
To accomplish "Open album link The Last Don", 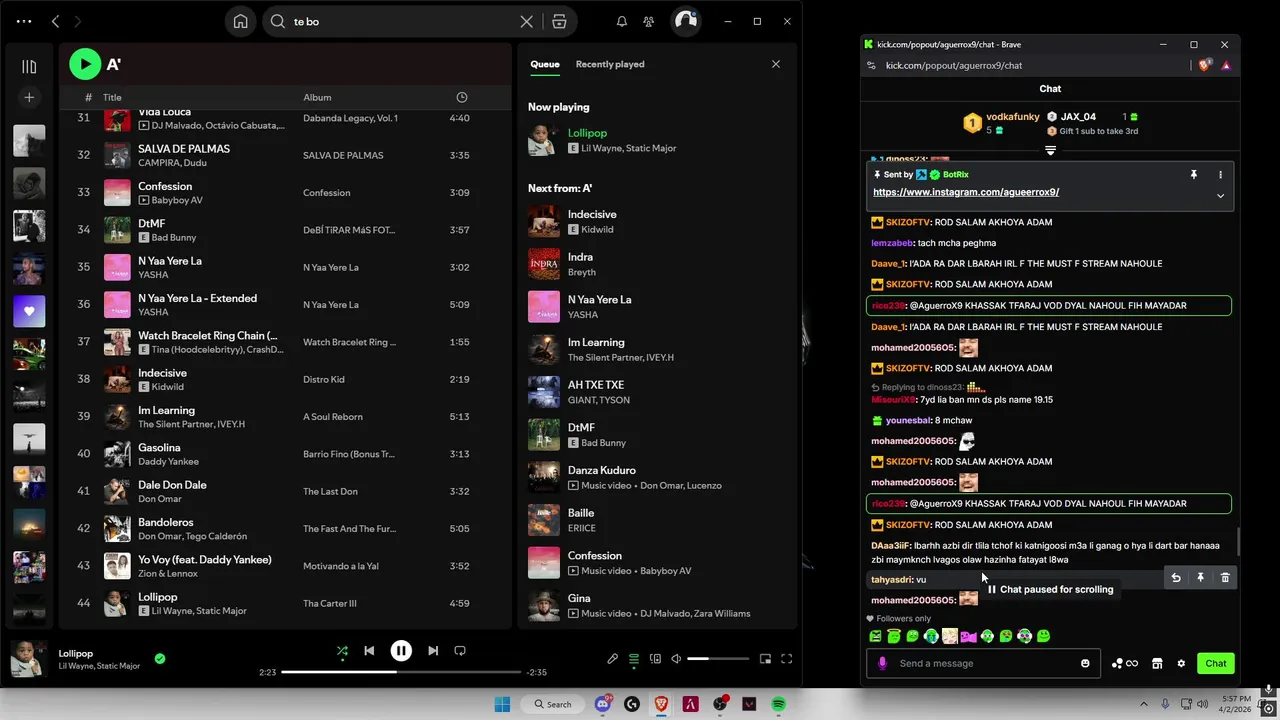I will point(330,491).
